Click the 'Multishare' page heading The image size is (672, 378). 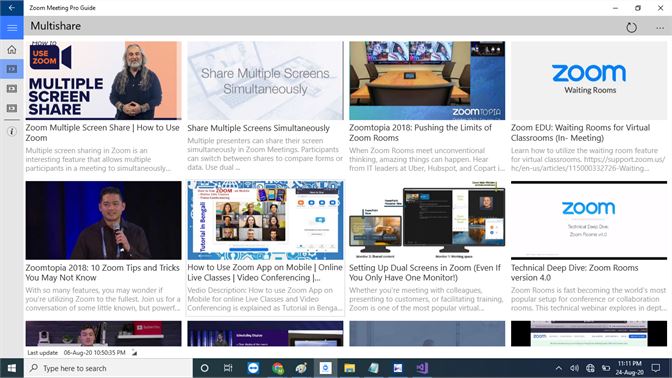click(x=56, y=26)
